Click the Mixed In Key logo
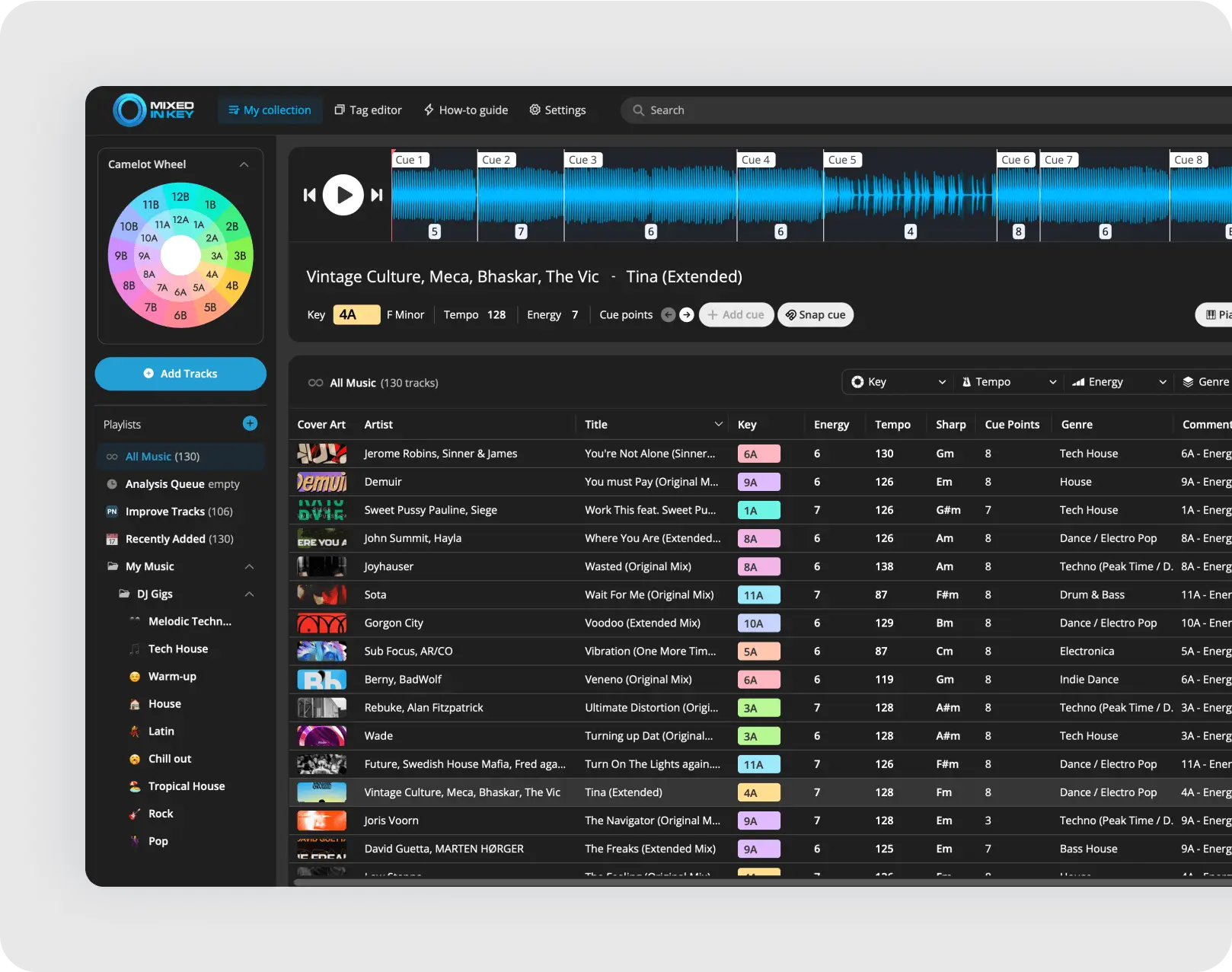This screenshot has width=1232, height=972. point(154,110)
